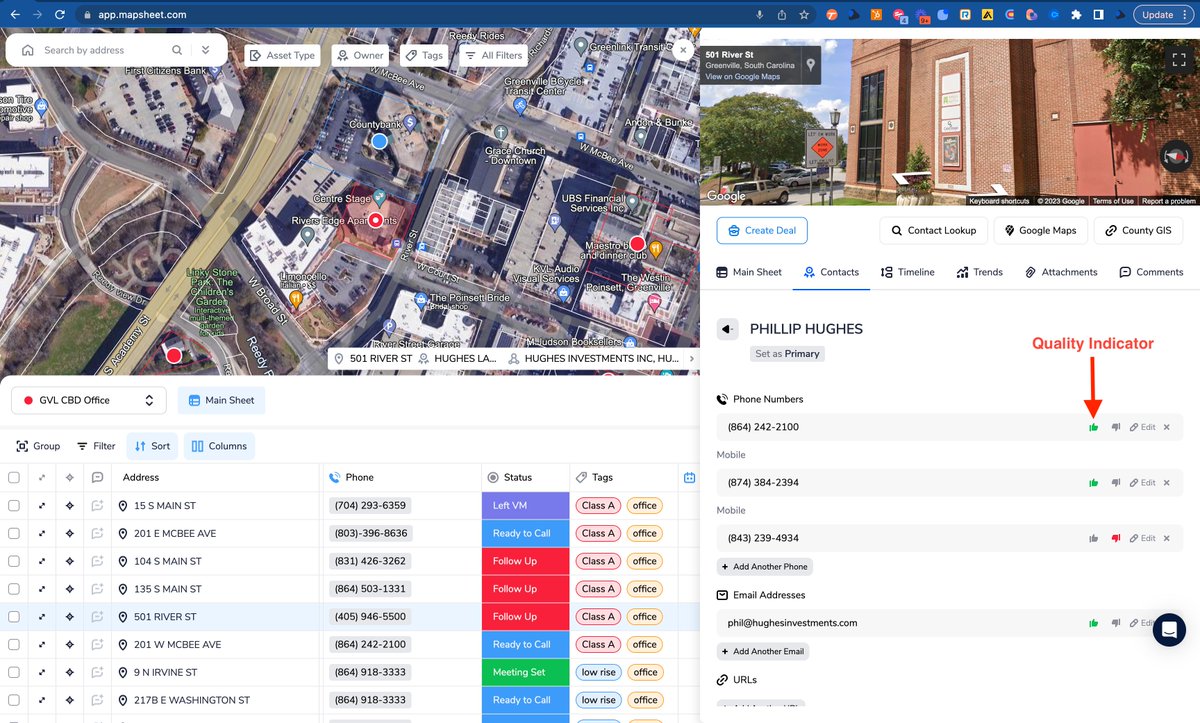
Task: Open the Owner filter dropdown
Action: 360,55
